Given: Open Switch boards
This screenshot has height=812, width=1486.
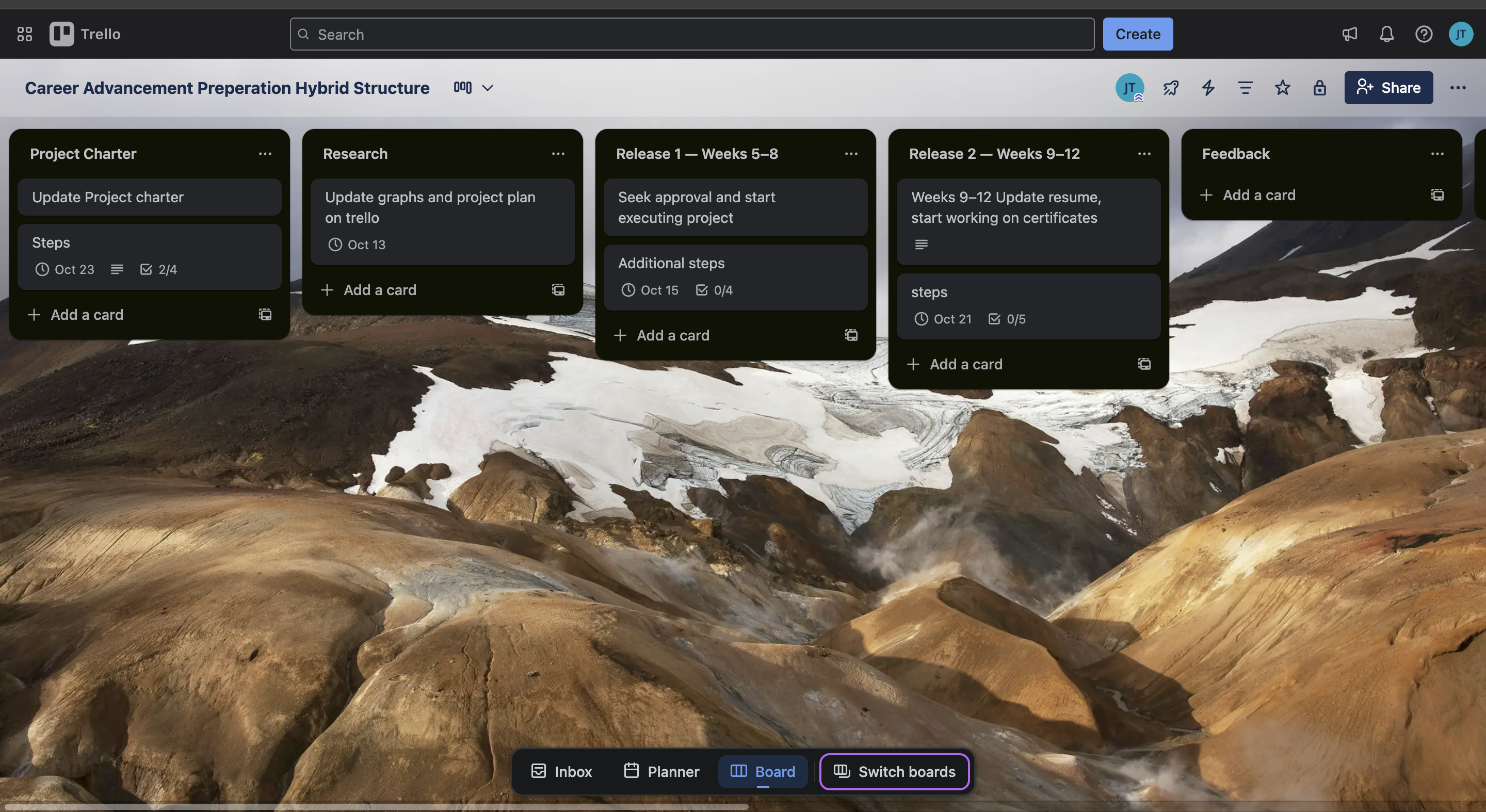Looking at the screenshot, I should (894, 772).
